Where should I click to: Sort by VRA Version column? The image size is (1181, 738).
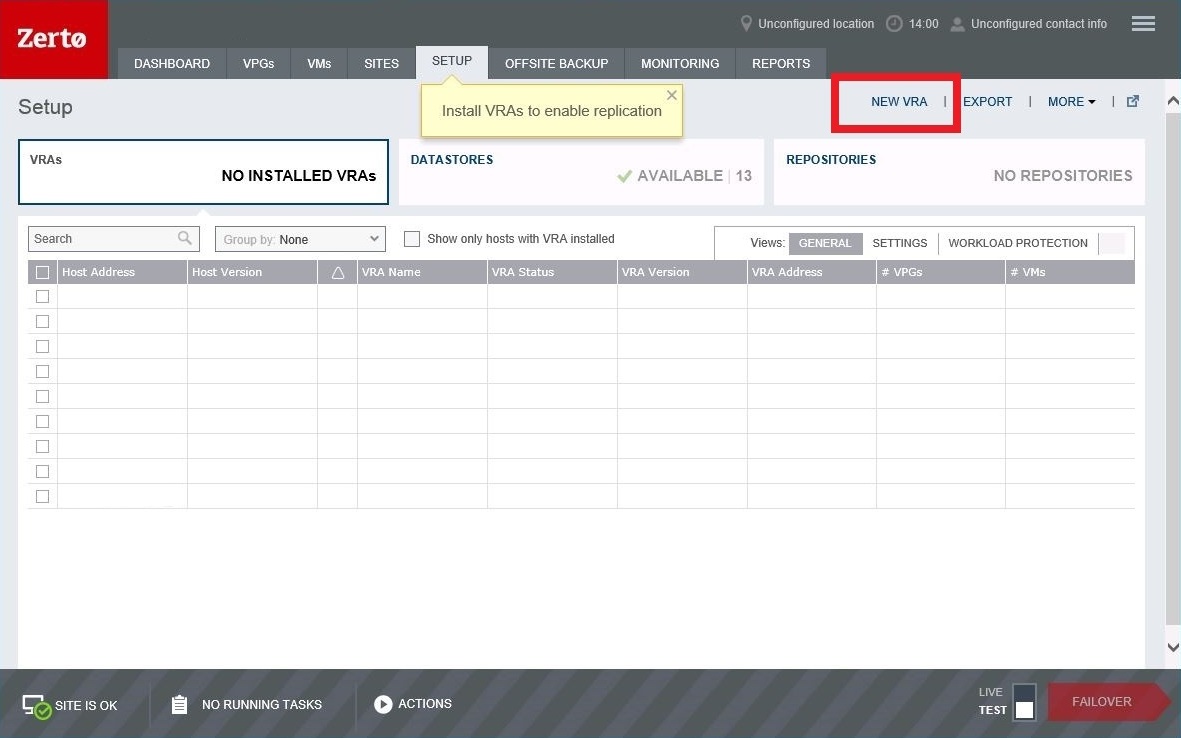682,273
